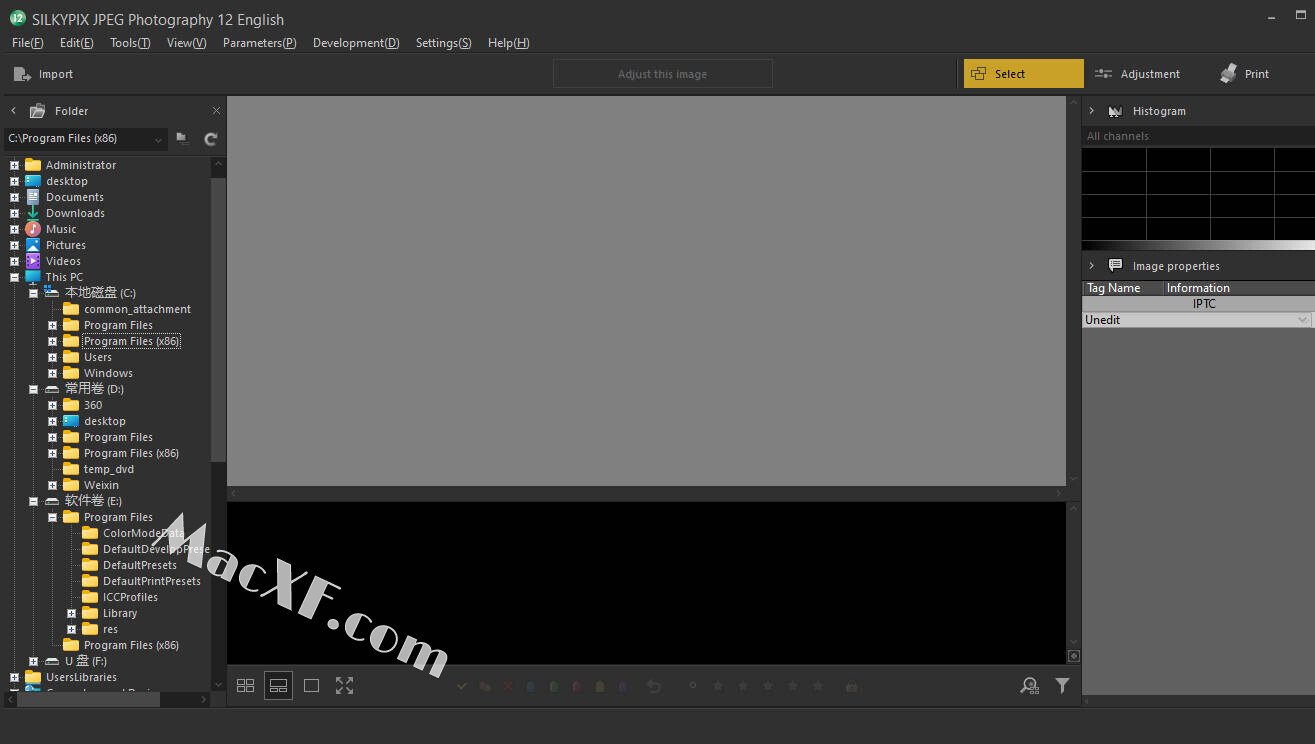Open the Development menu
1315x744 pixels.
point(355,43)
